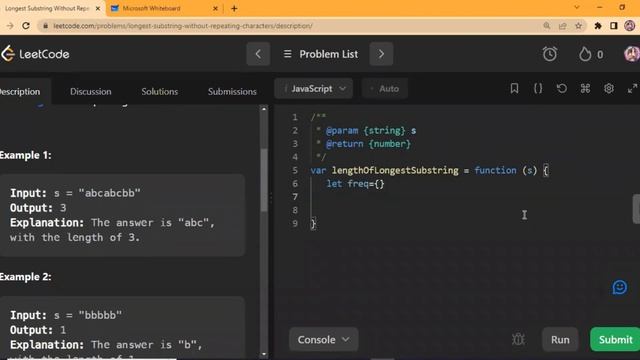Click the description panel scrollbar
Image resolution: width=640 pixels, height=360 pixels.
(264, 180)
